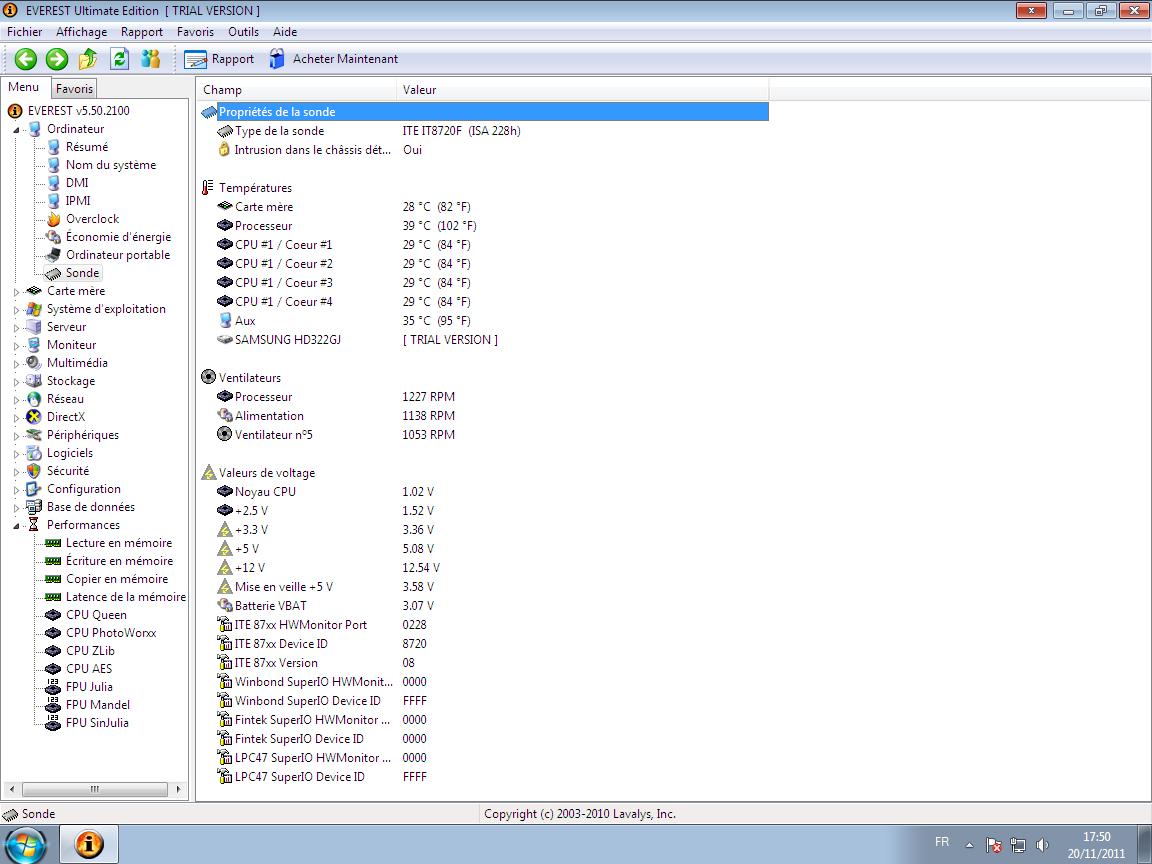This screenshot has height=864, width=1152.
Task: Switch to the Favoris tab
Action: (74, 89)
